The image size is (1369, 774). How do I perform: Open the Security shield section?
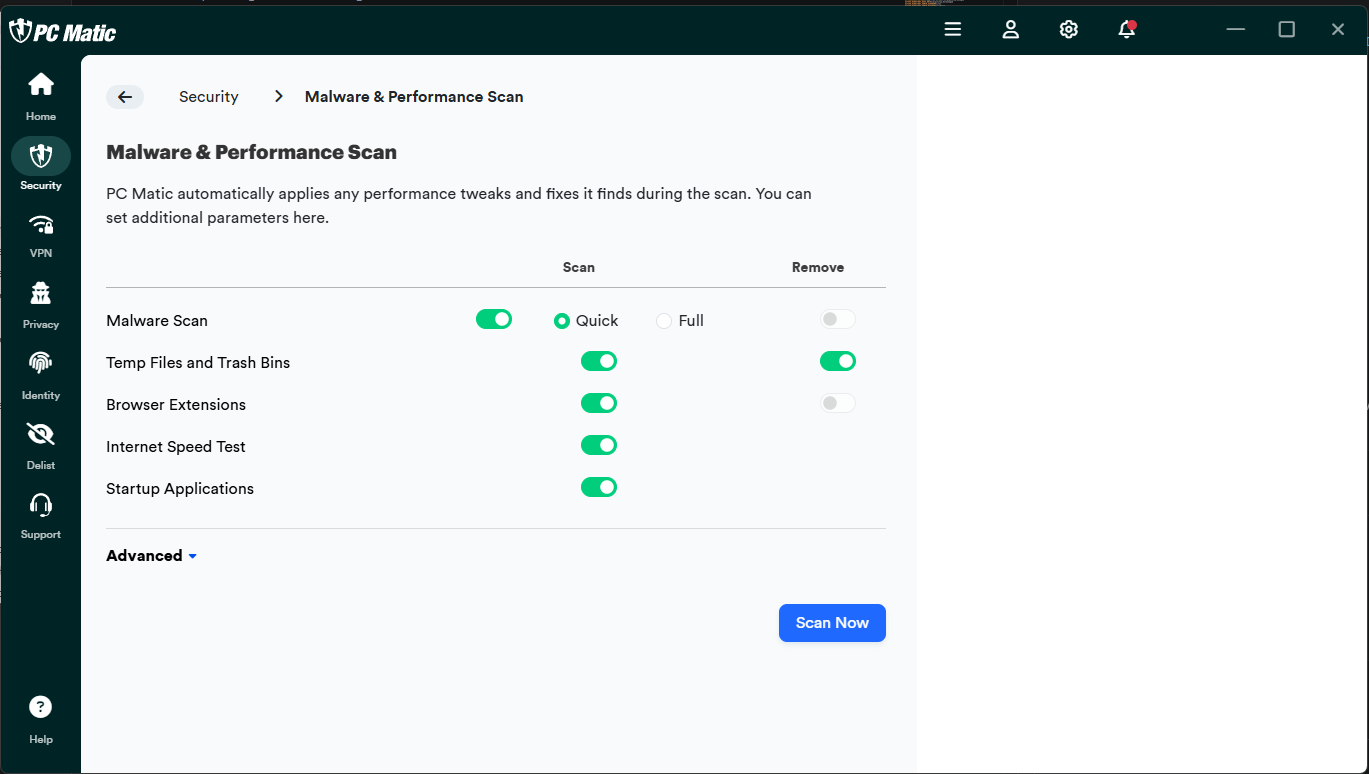[41, 164]
